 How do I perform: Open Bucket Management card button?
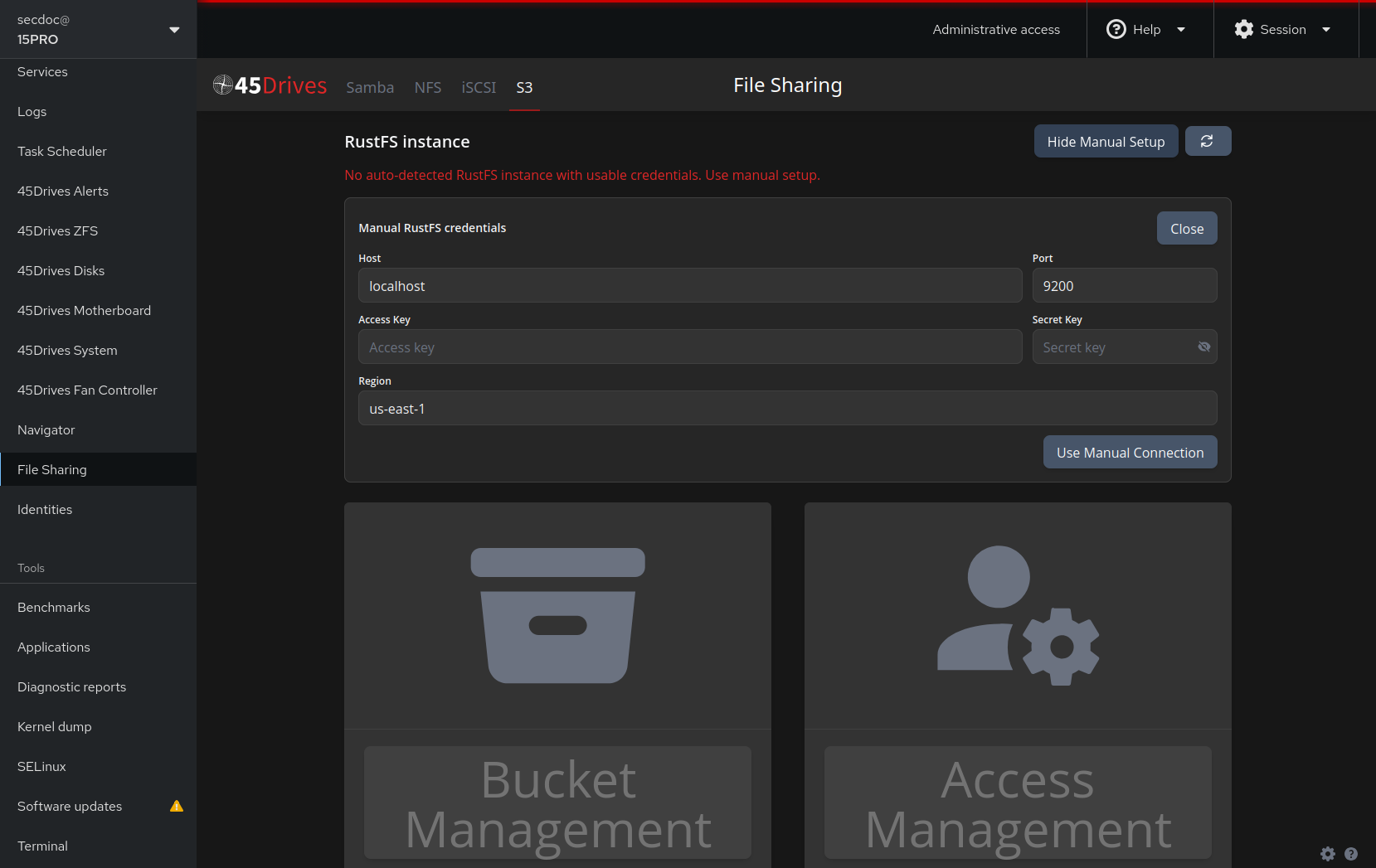557,803
